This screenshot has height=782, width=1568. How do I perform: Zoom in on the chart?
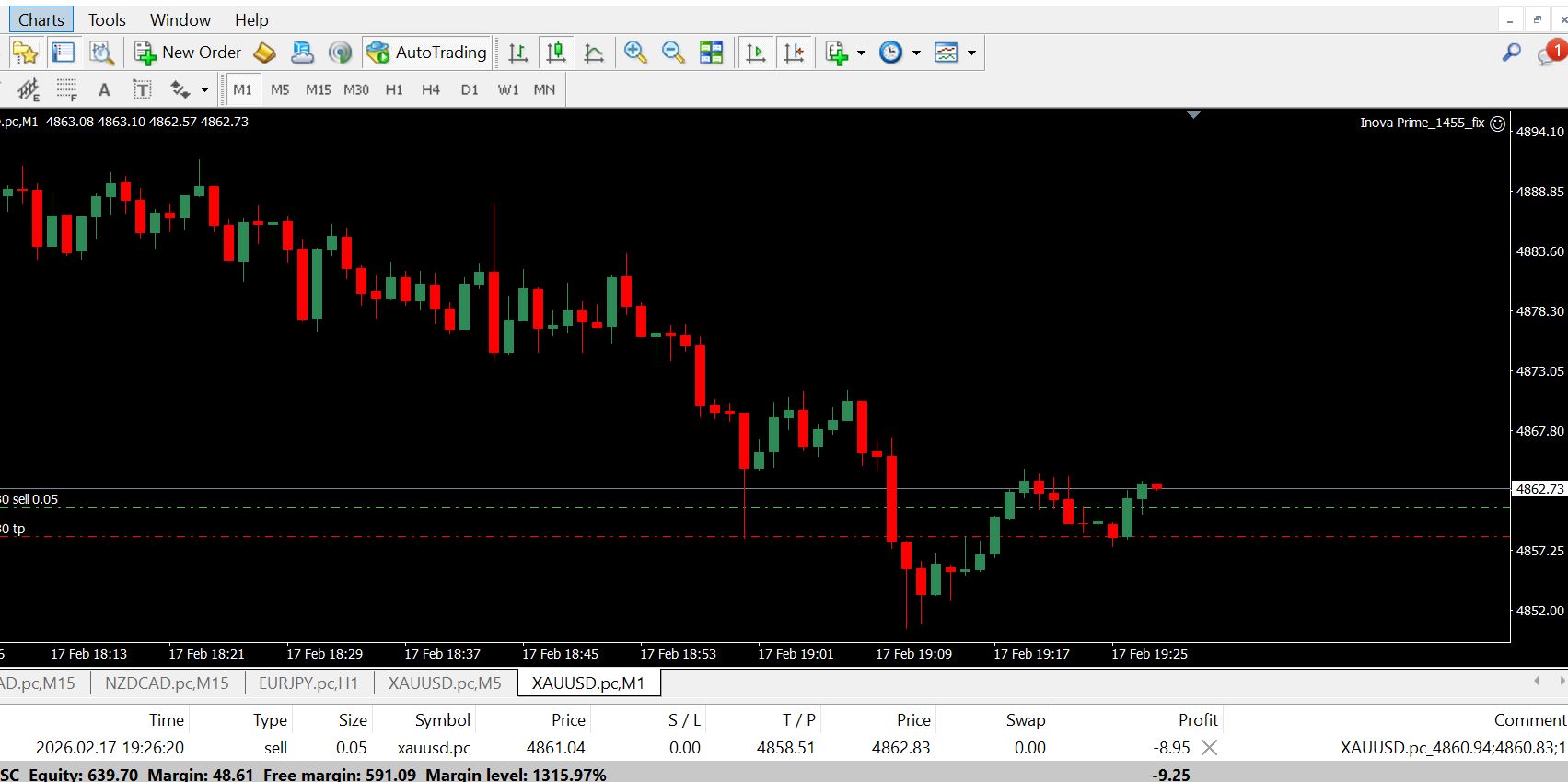(x=634, y=53)
